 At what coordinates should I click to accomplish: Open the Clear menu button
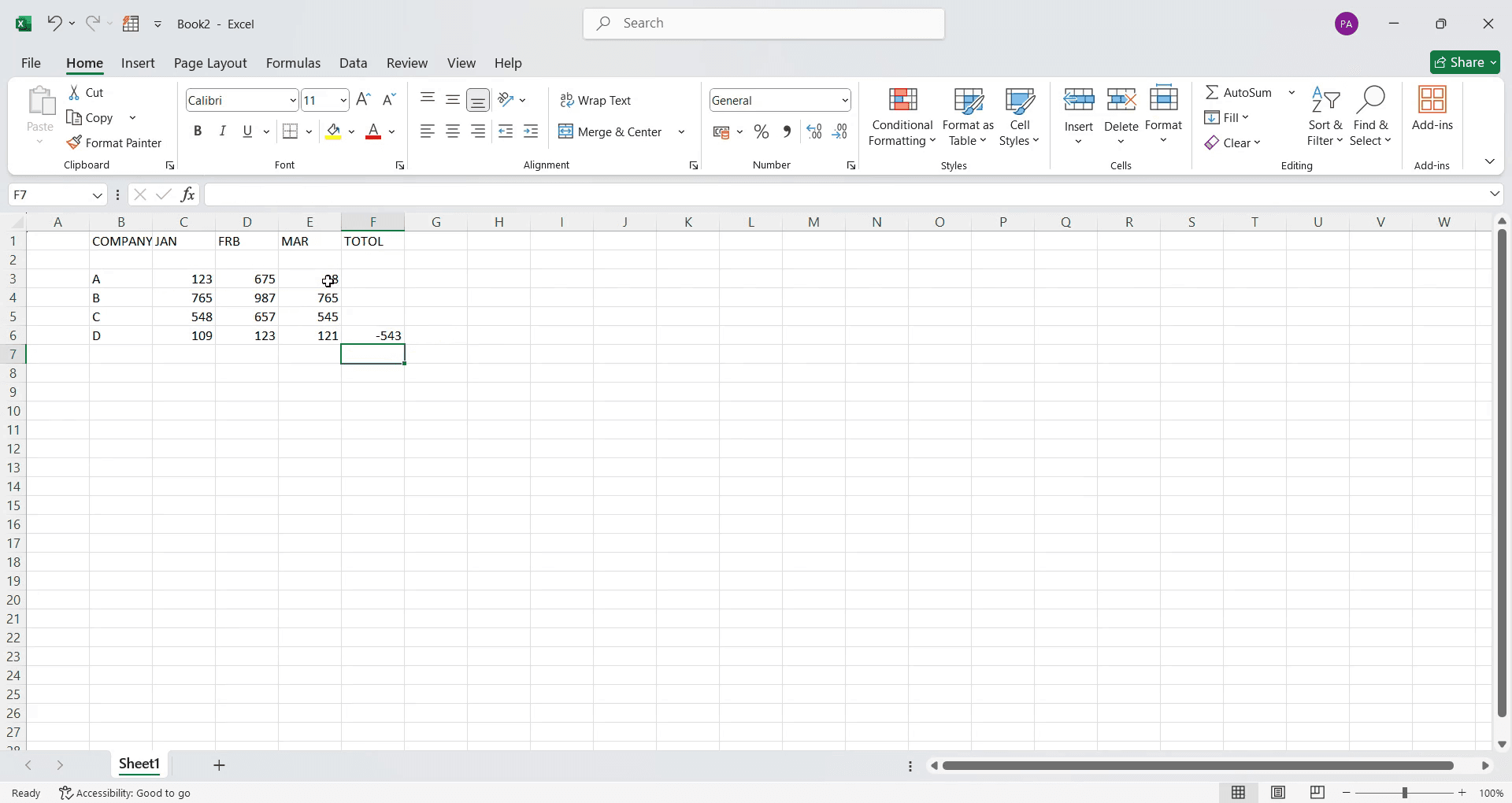pyautogui.click(x=1232, y=143)
